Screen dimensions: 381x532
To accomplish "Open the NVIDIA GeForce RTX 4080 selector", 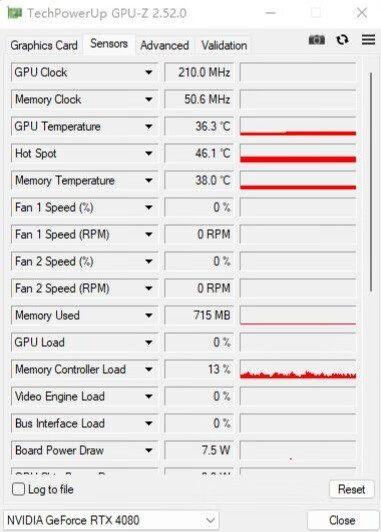I will click(x=111, y=520).
